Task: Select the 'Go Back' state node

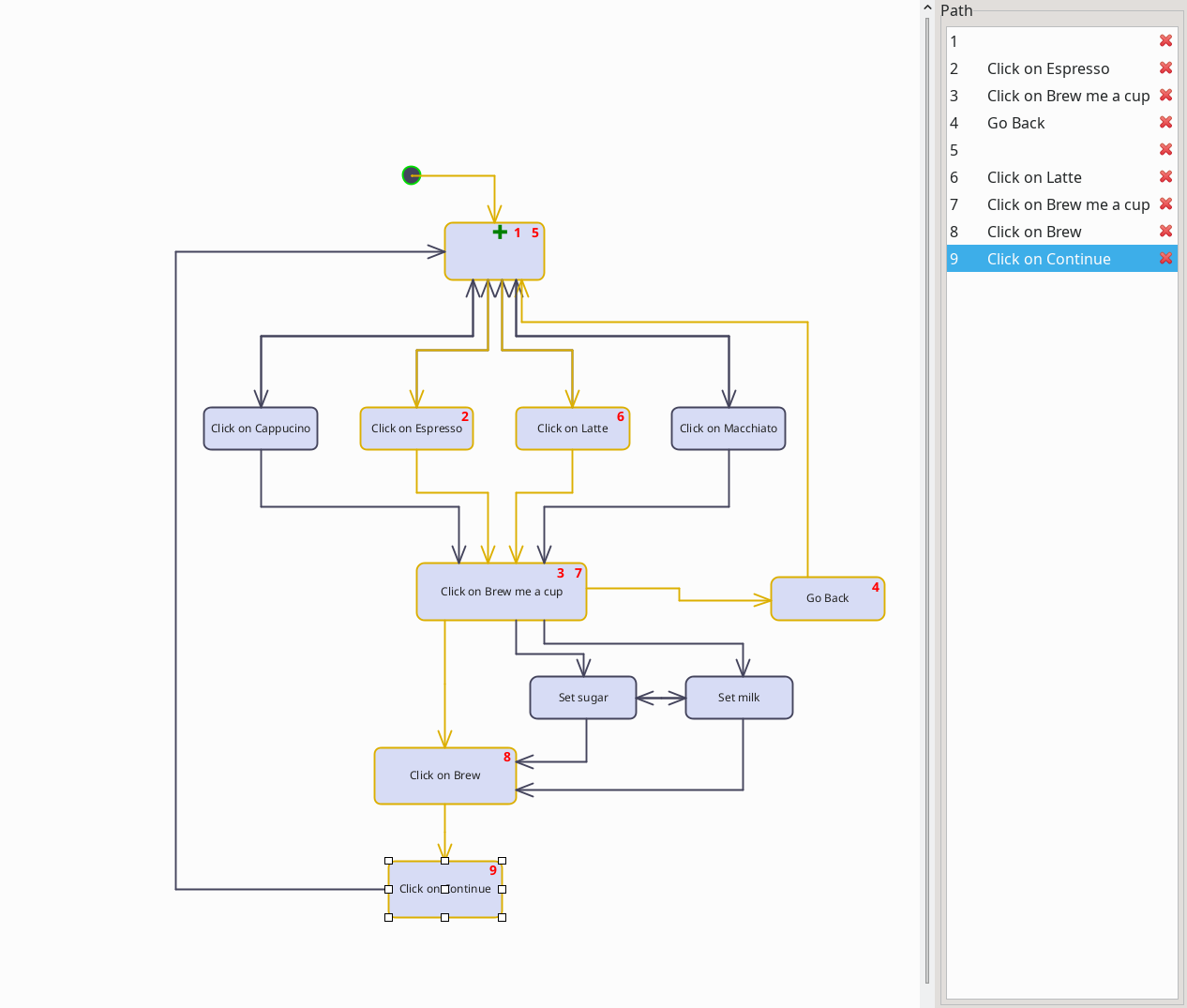Action: pyautogui.click(x=827, y=598)
